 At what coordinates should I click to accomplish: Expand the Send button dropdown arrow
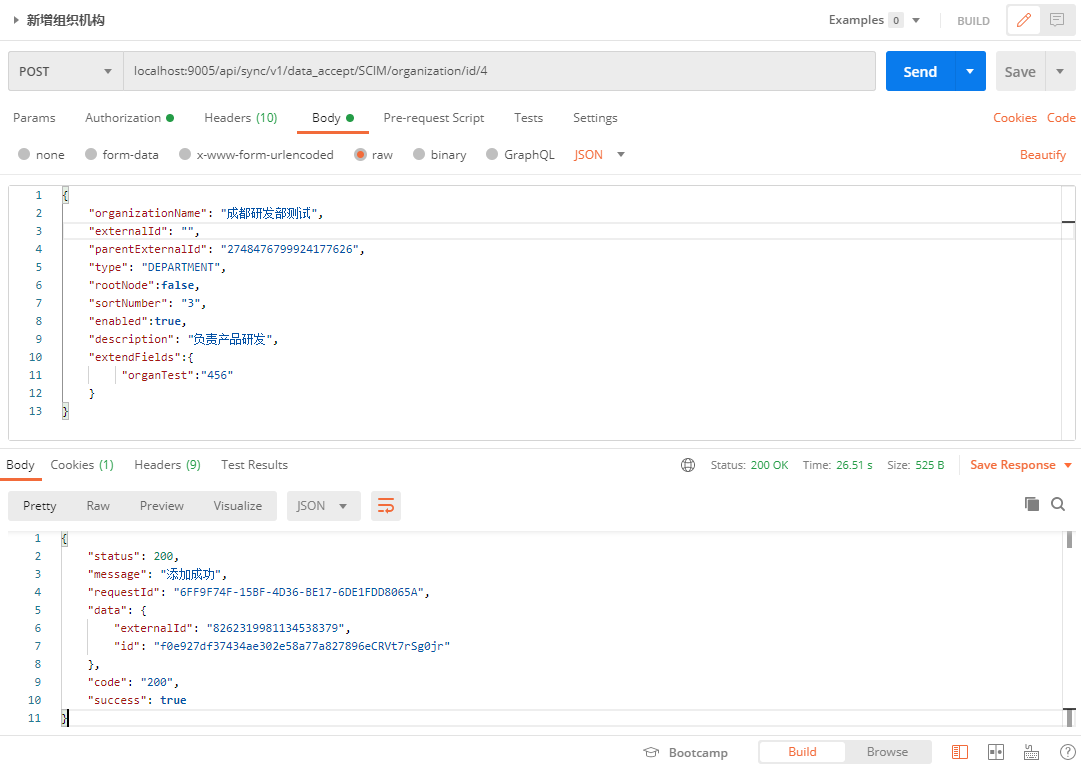click(969, 72)
